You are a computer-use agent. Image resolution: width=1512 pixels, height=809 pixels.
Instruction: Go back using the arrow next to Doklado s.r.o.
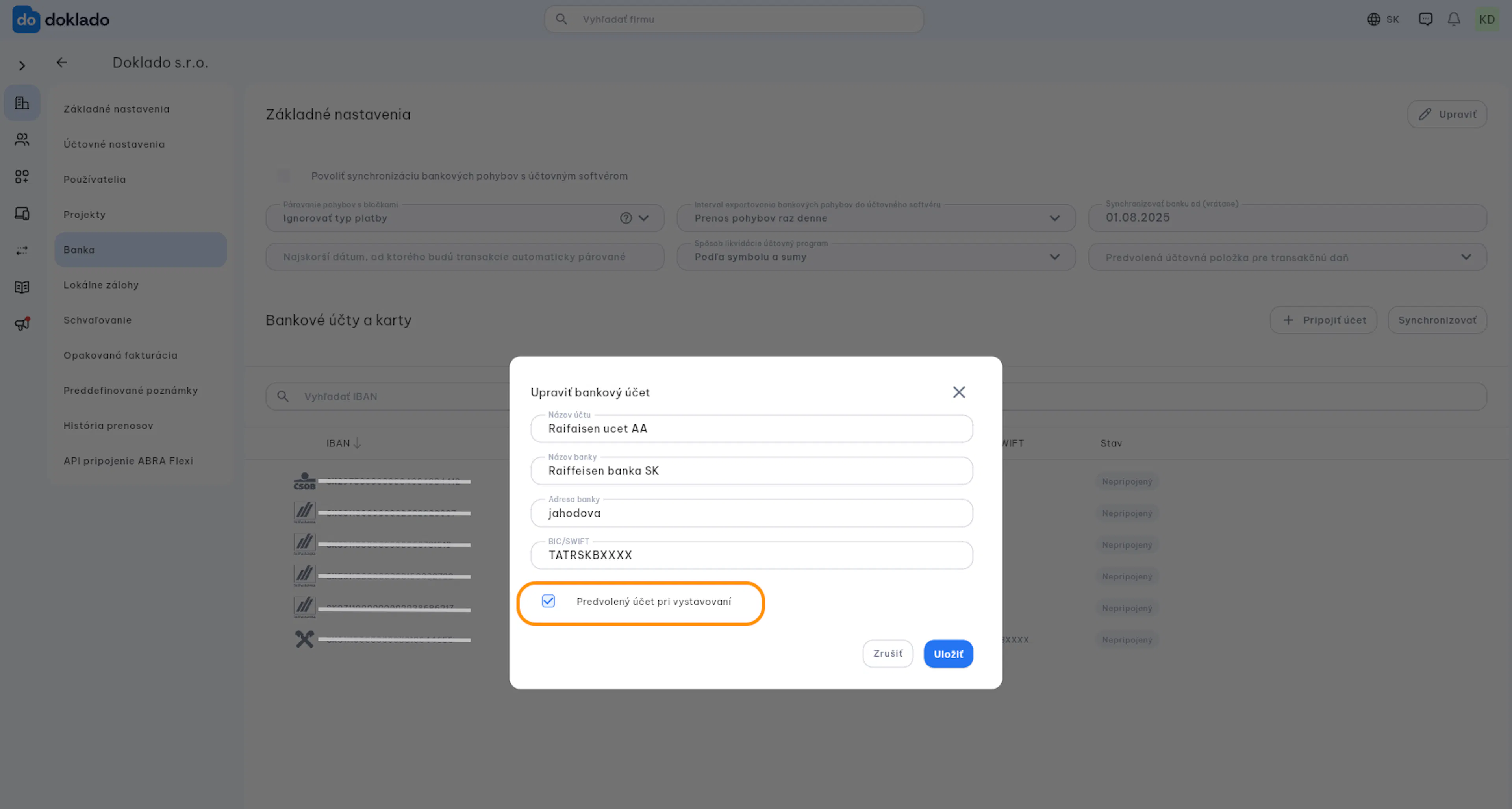(x=62, y=62)
